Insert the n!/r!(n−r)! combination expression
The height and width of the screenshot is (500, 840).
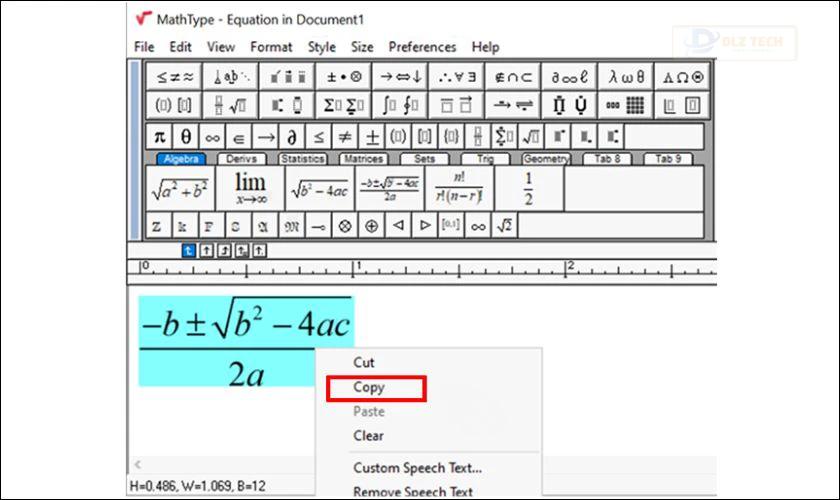(x=459, y=189)
